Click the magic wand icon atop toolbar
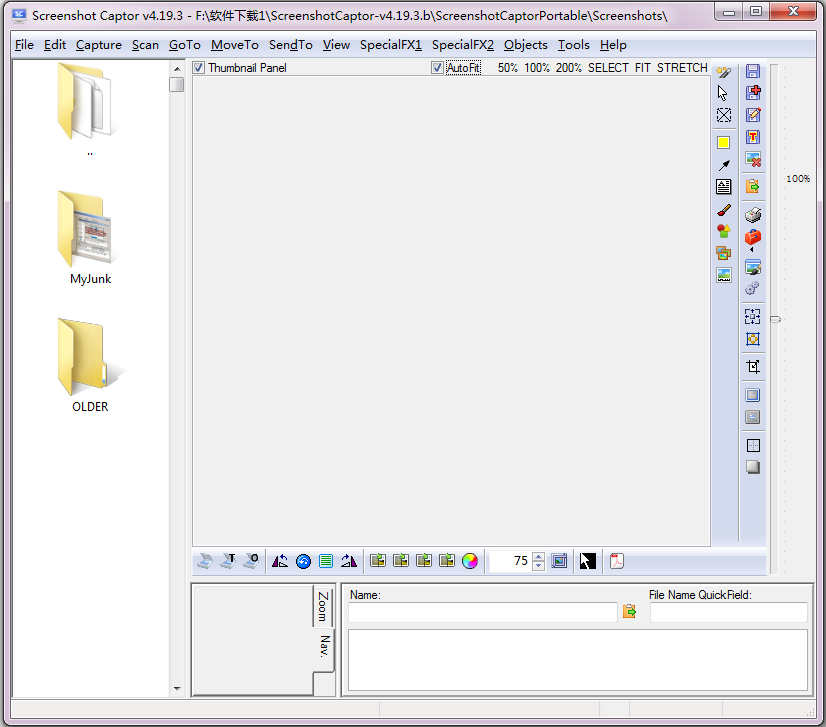This screenshot has height=727, width=826. pyautogui.click(x=724, y=72)
